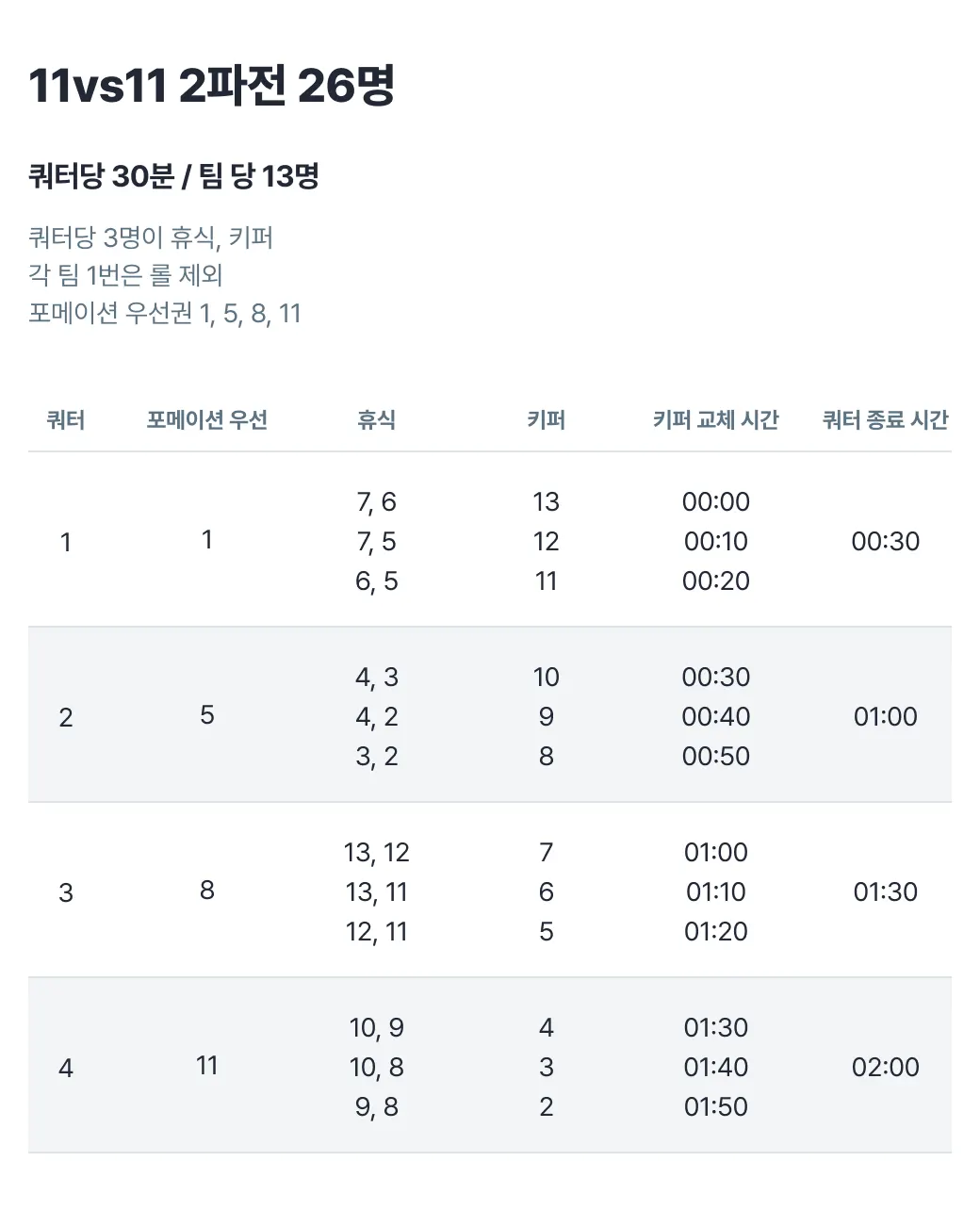Click the "쿼터" column header
The height and width of the screenshot is (1210, 980).
click(x=66, y=420)
